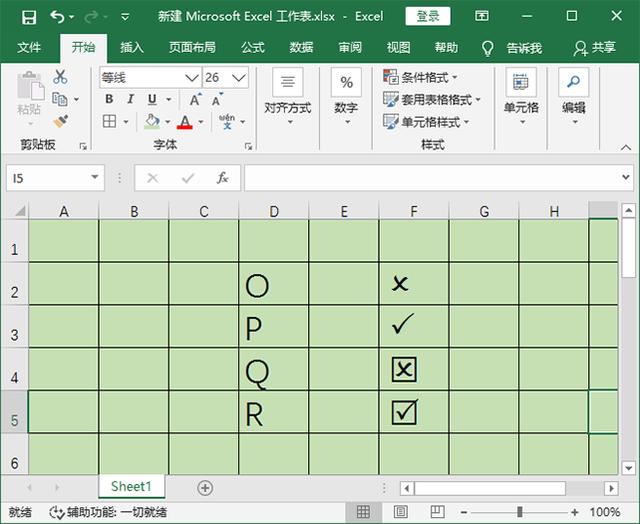Switch to the 视图 tab
Image resolution: width=640 pixels, height=524 pixels.
click(x=398, y=48)
